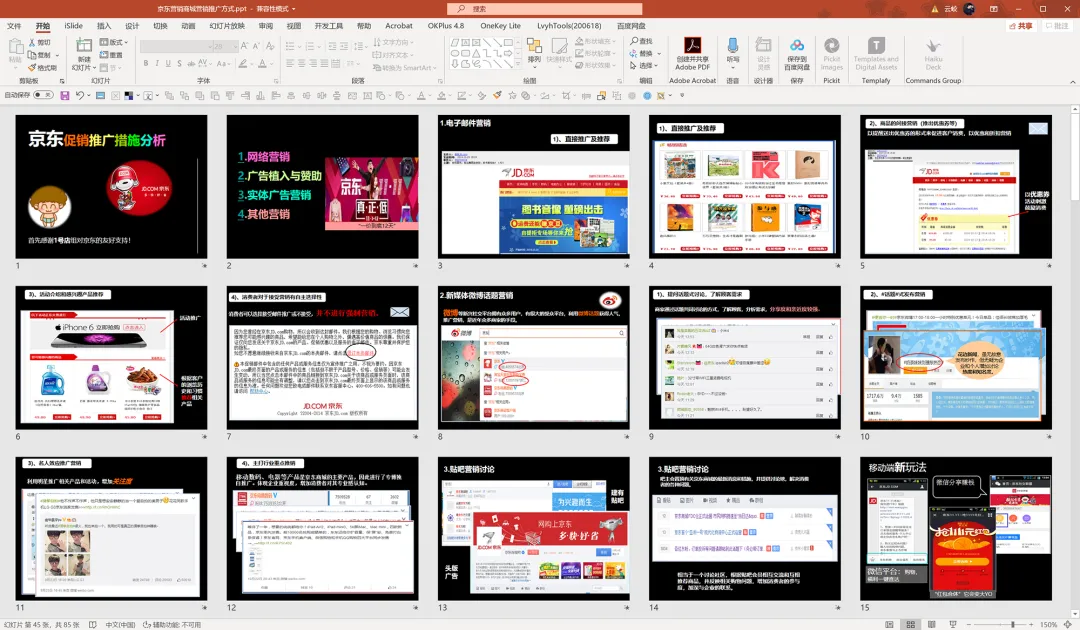Select slide 1 thumbnail 京东促销推广措施分析

[x=112, y=187]
